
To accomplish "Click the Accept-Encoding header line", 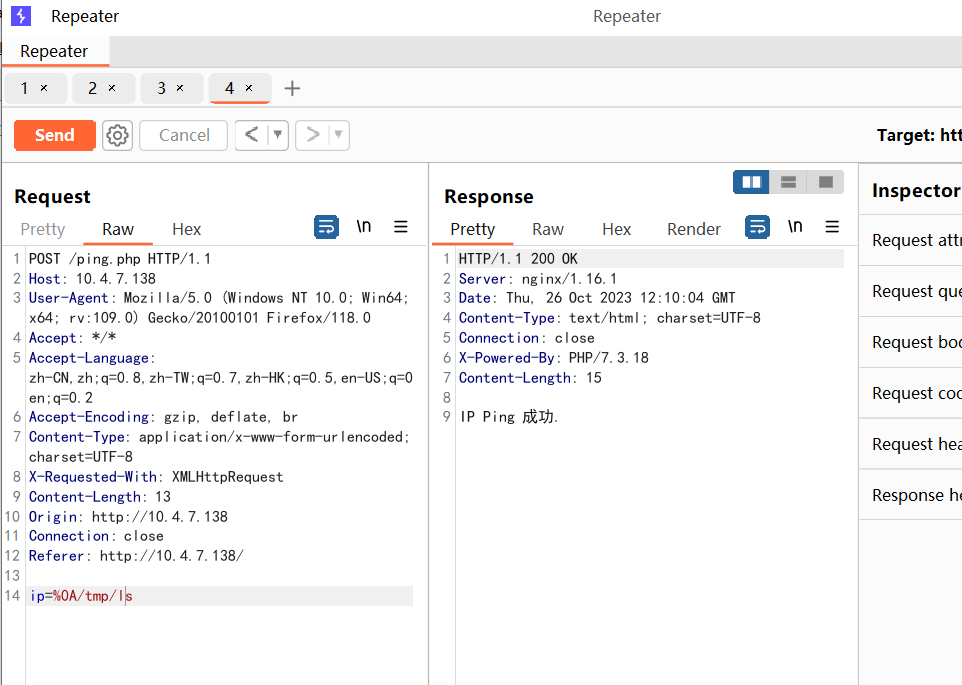I will click(163, 417).
